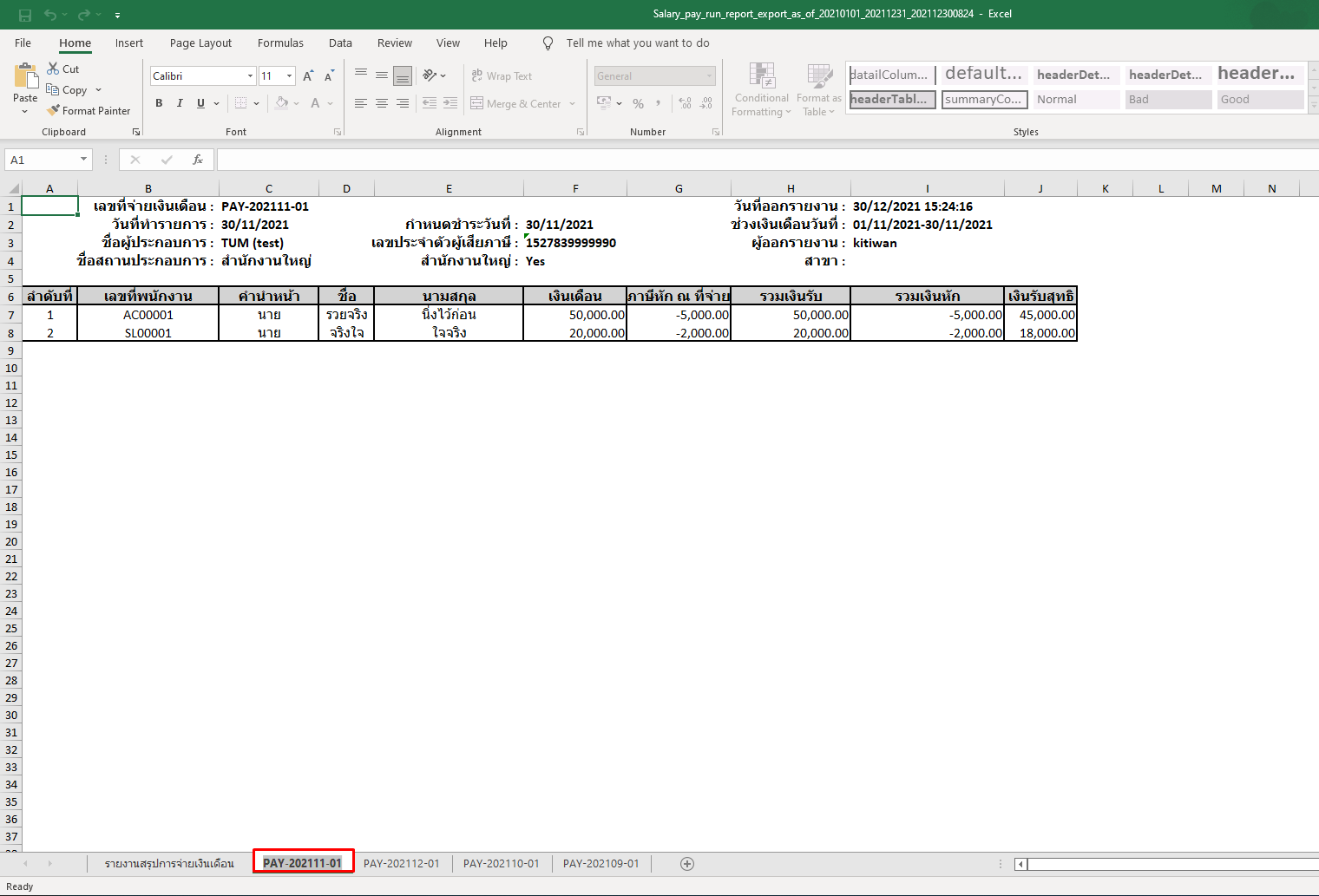Toggle italic formatting
This screenshot has width=1319, height=896.
coord(180,102)
